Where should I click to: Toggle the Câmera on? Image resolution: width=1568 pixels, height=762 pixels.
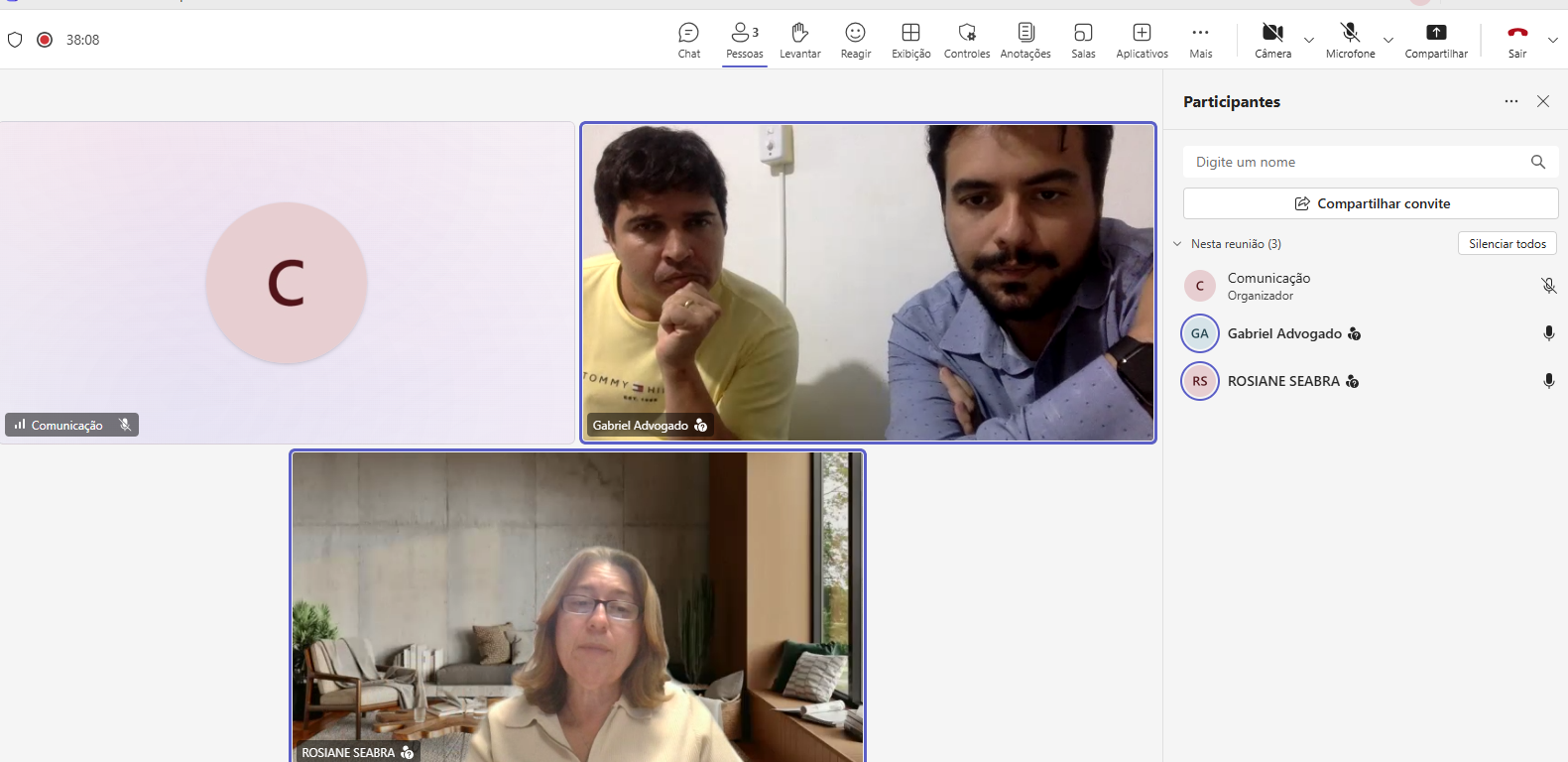click(1272, 40)
